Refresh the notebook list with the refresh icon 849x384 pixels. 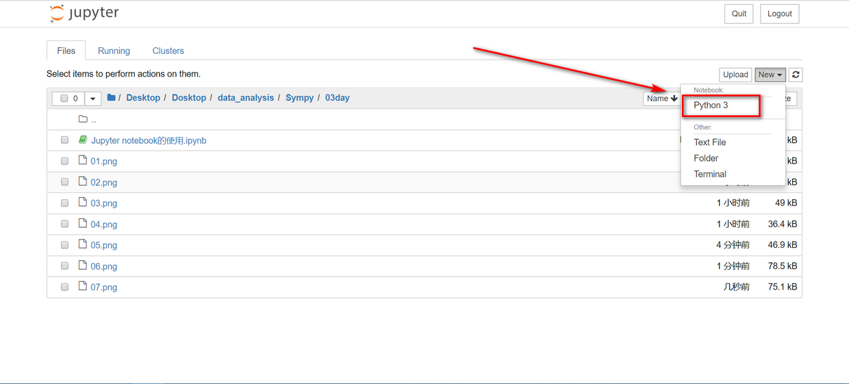tap(795, 75)
